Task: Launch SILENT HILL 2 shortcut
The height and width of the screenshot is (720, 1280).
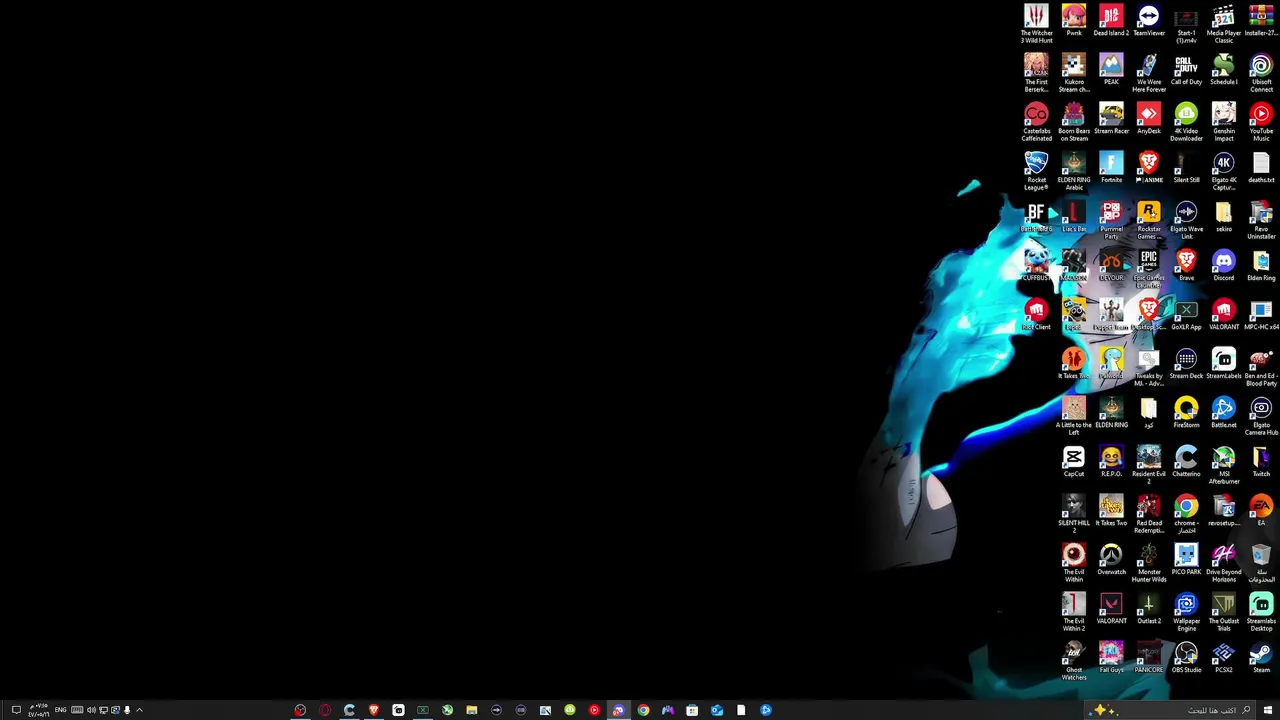Action: click(x=1073, y=513)
